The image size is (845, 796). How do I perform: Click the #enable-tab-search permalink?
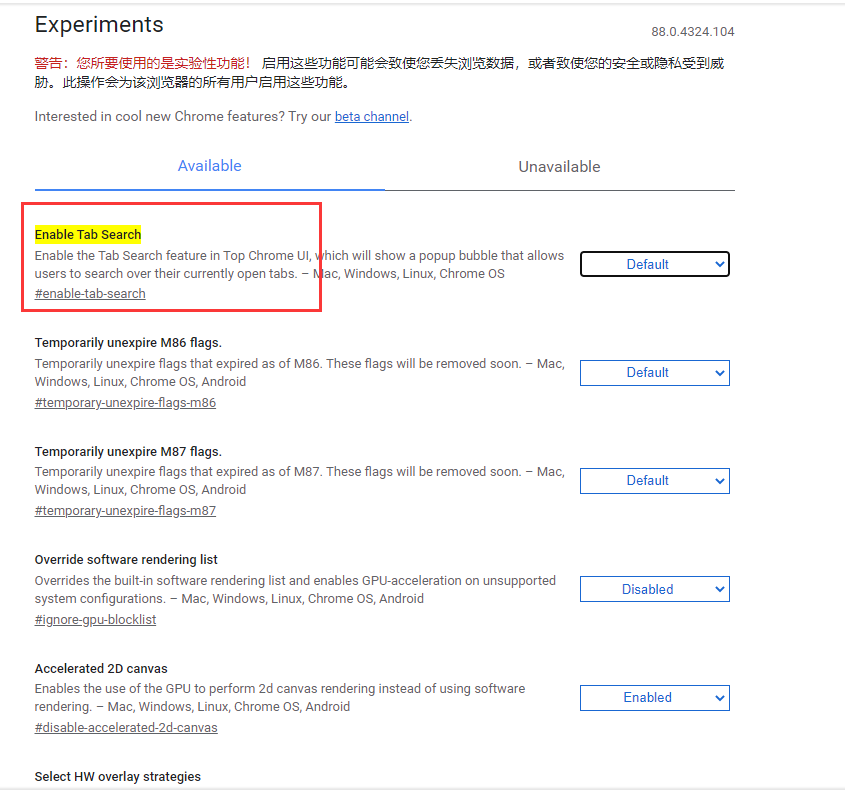[x=90, y=293]
